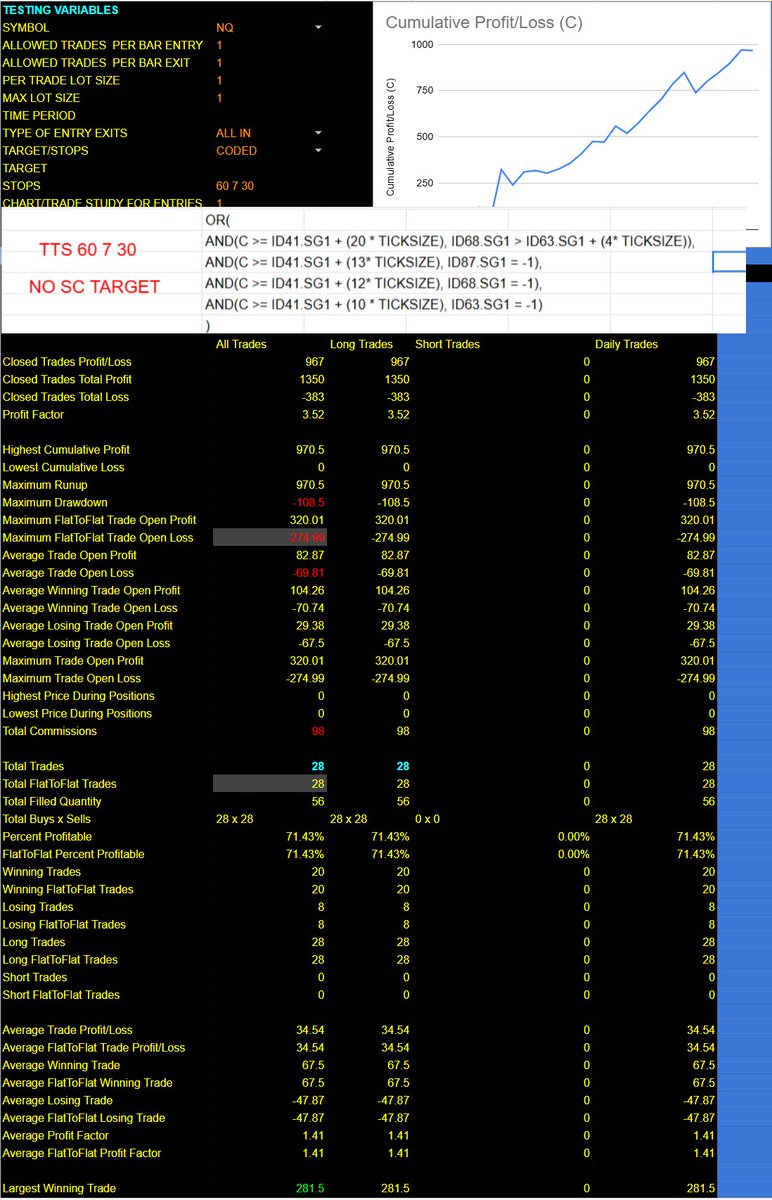The width and height of the screenshot is (772, 1200).
Task: Click the Closed Trades Profit/Loss row label
Action: (67, 362)
